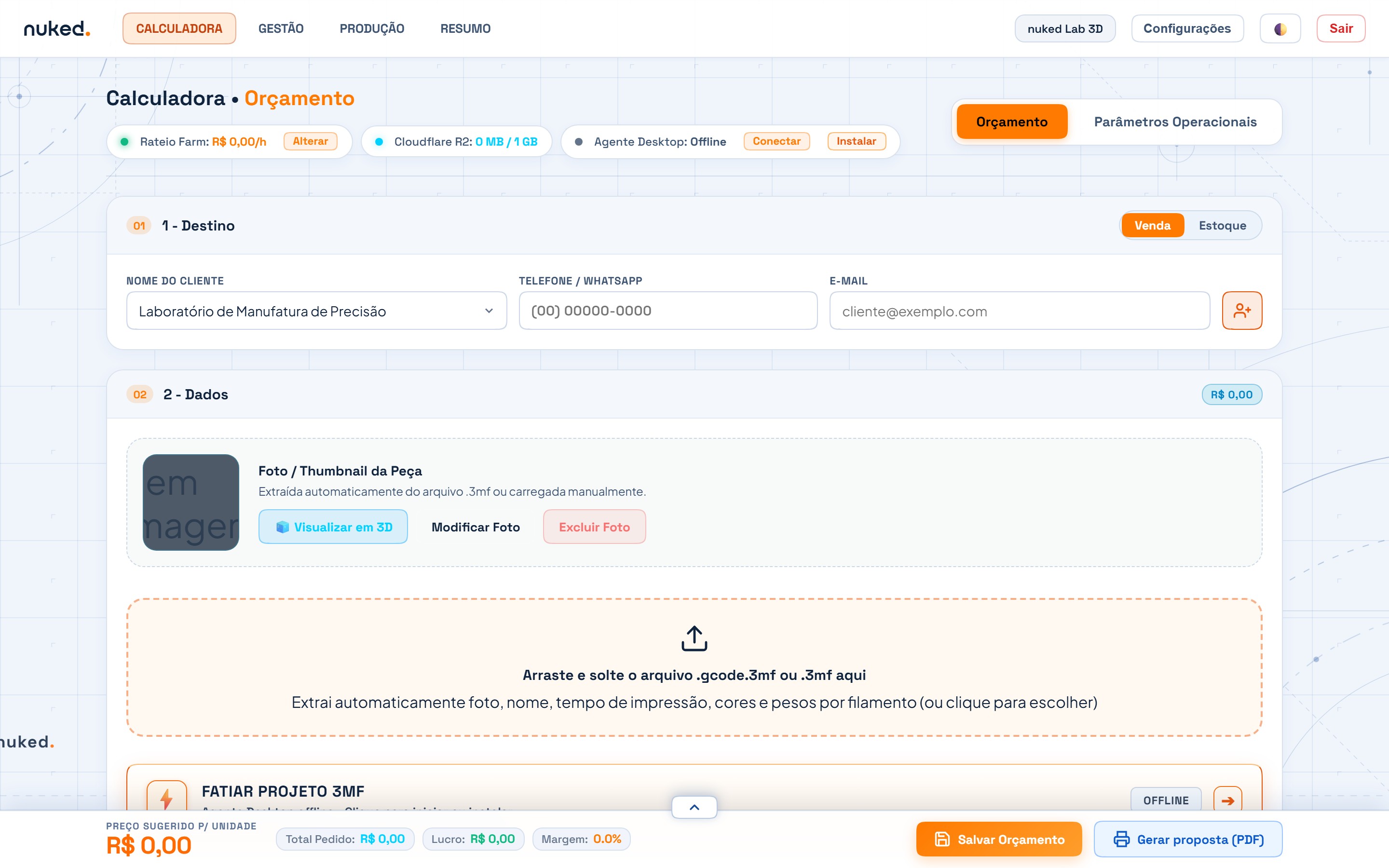Click the upload arrow icon
The width and height of the screenshot is (1389, 868).
[694, 638]
